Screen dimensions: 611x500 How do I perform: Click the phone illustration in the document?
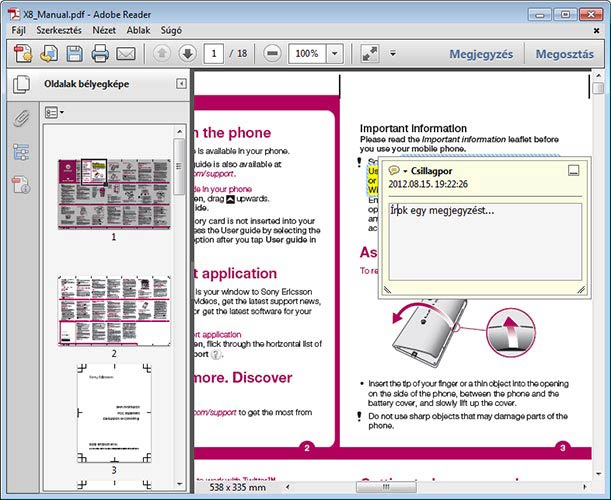[x=431, y=333]
